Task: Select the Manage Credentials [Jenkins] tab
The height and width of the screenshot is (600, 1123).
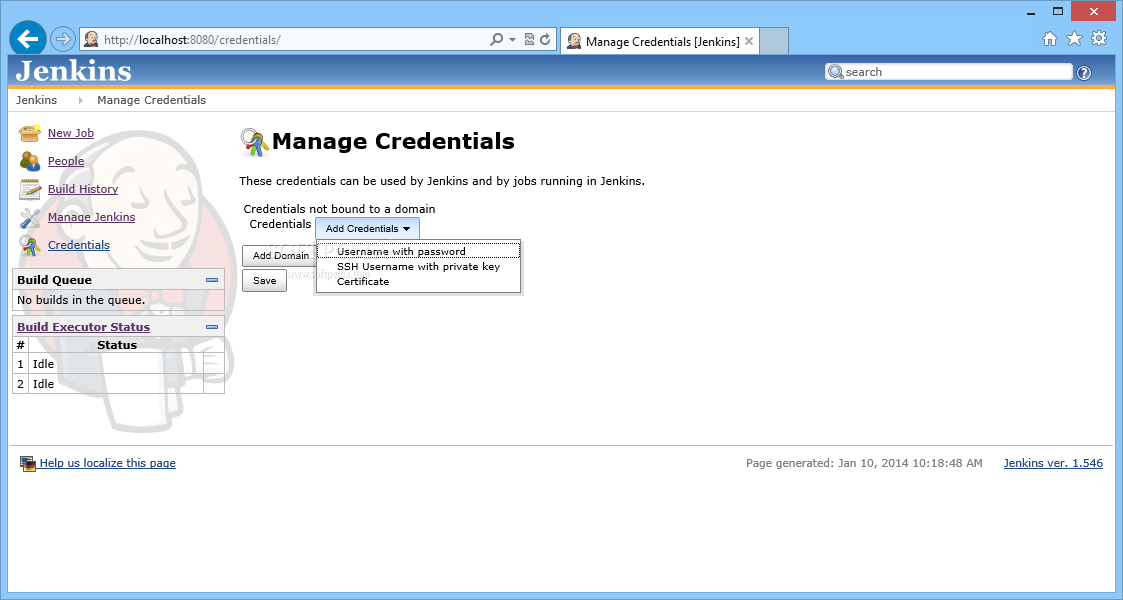Action: point(662,42)
